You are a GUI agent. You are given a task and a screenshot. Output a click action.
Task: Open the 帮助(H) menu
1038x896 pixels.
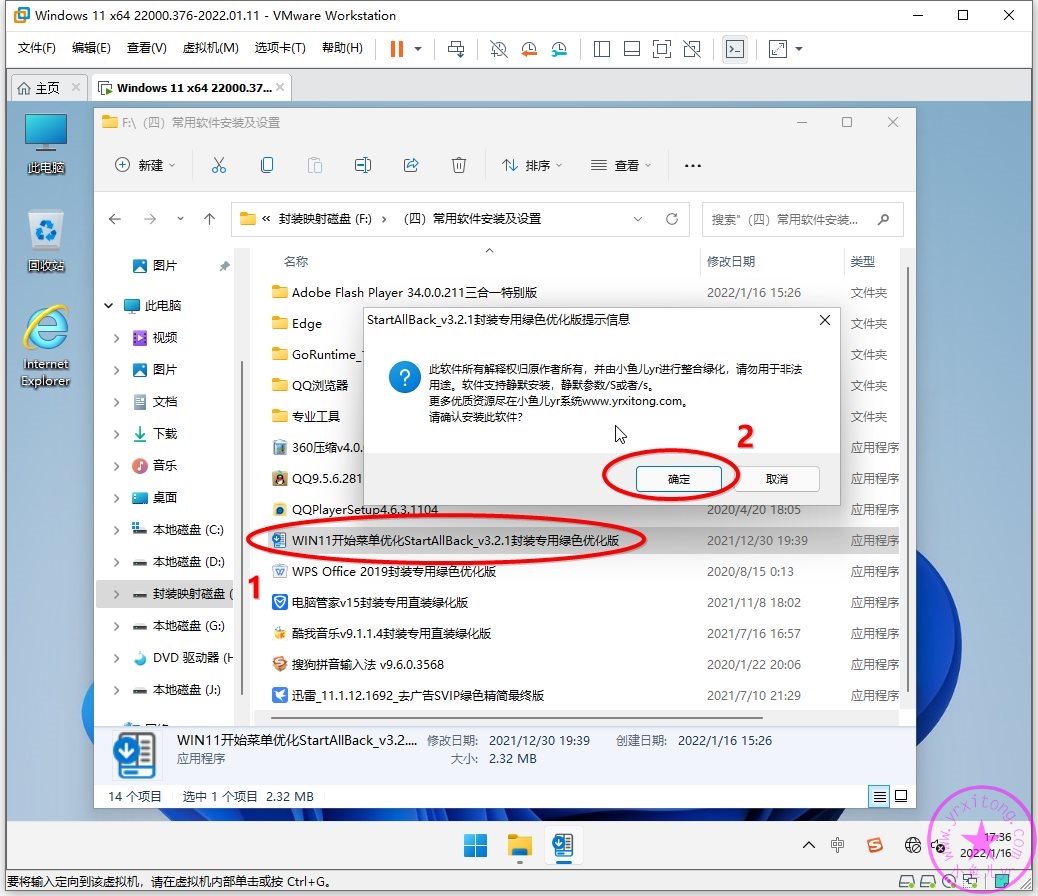[x=342, y=48]
